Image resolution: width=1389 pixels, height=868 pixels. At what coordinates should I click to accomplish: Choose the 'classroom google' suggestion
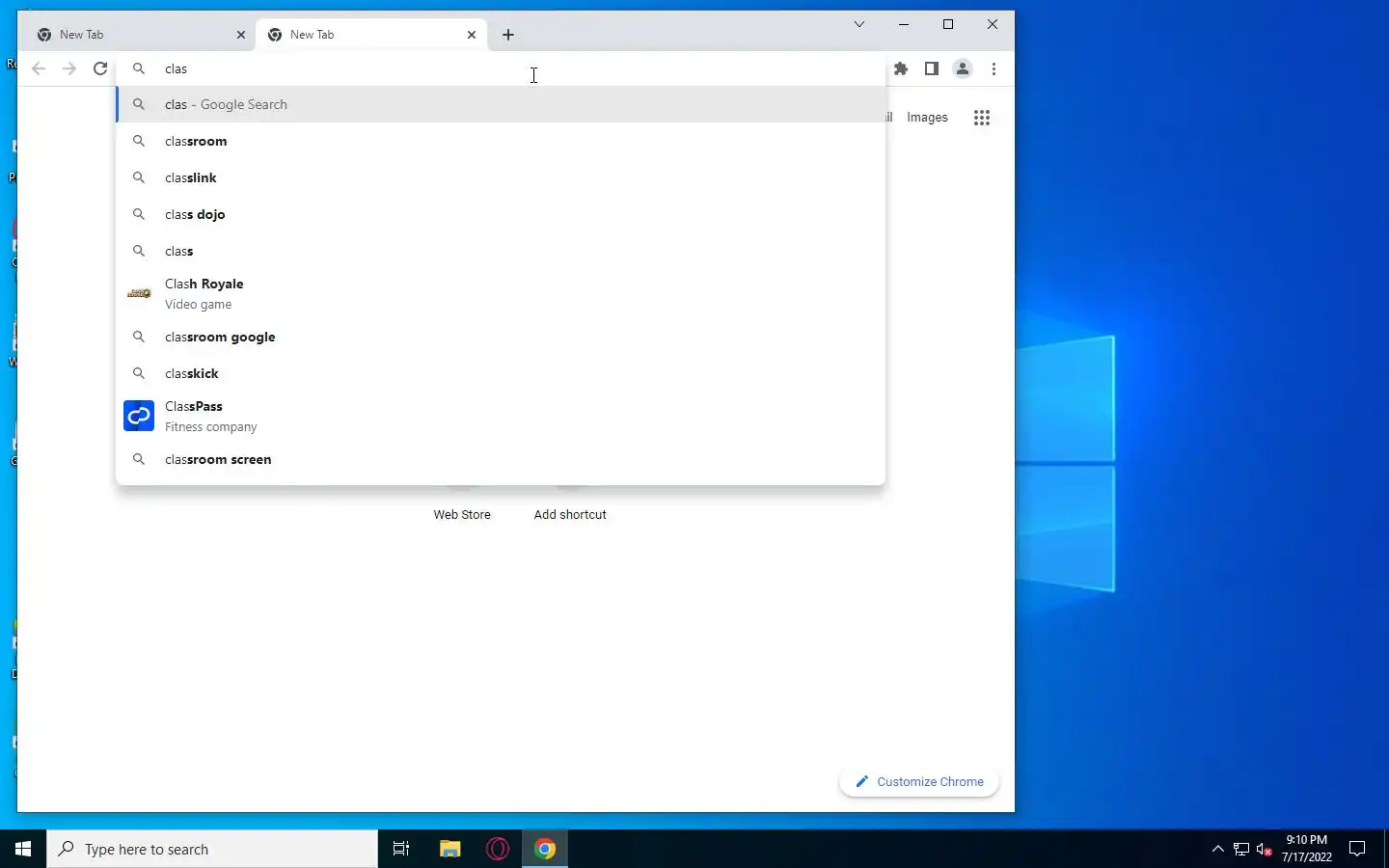click(x=501, y=337)
